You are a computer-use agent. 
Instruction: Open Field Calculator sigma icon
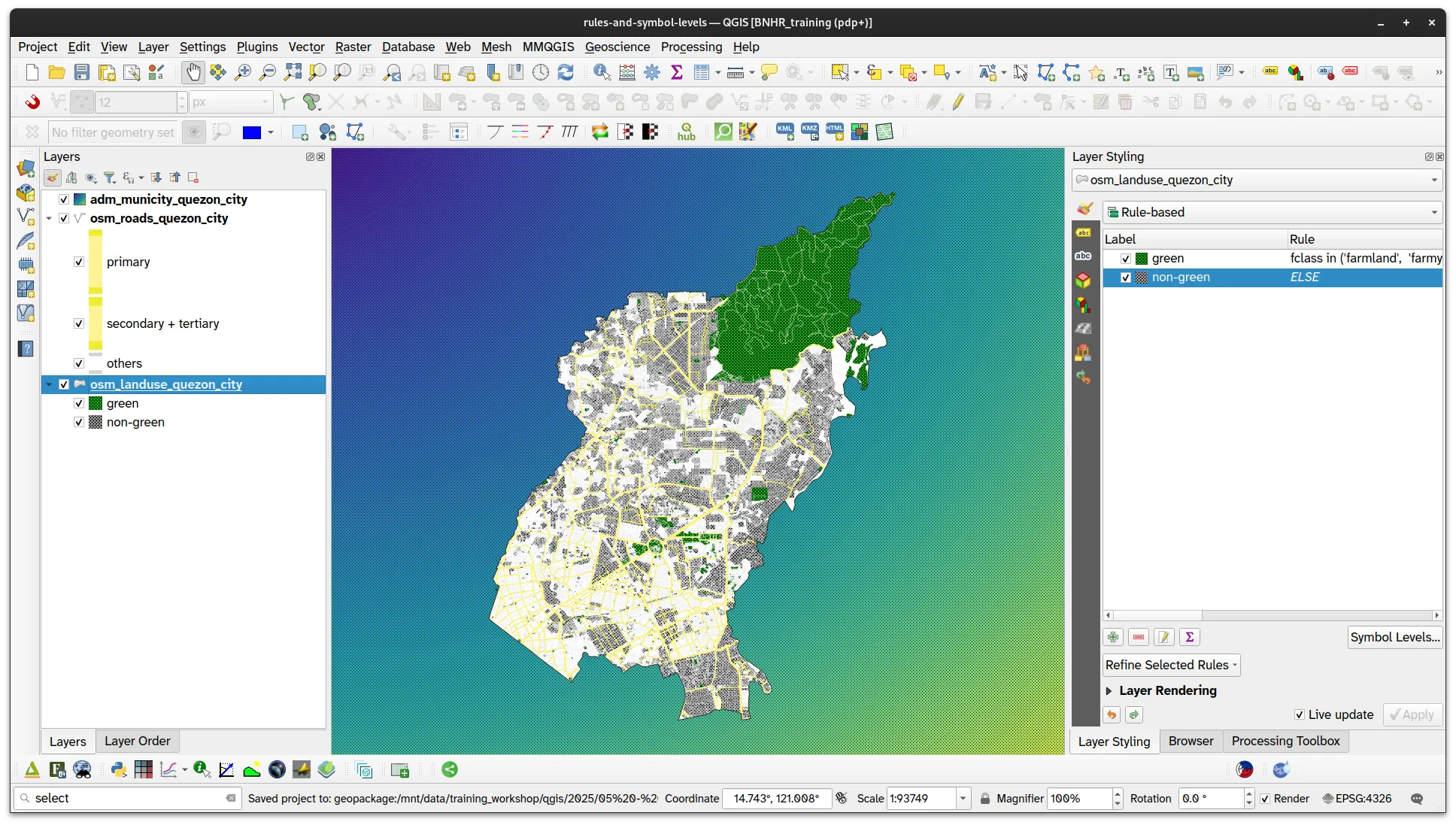tap(676, 72)
